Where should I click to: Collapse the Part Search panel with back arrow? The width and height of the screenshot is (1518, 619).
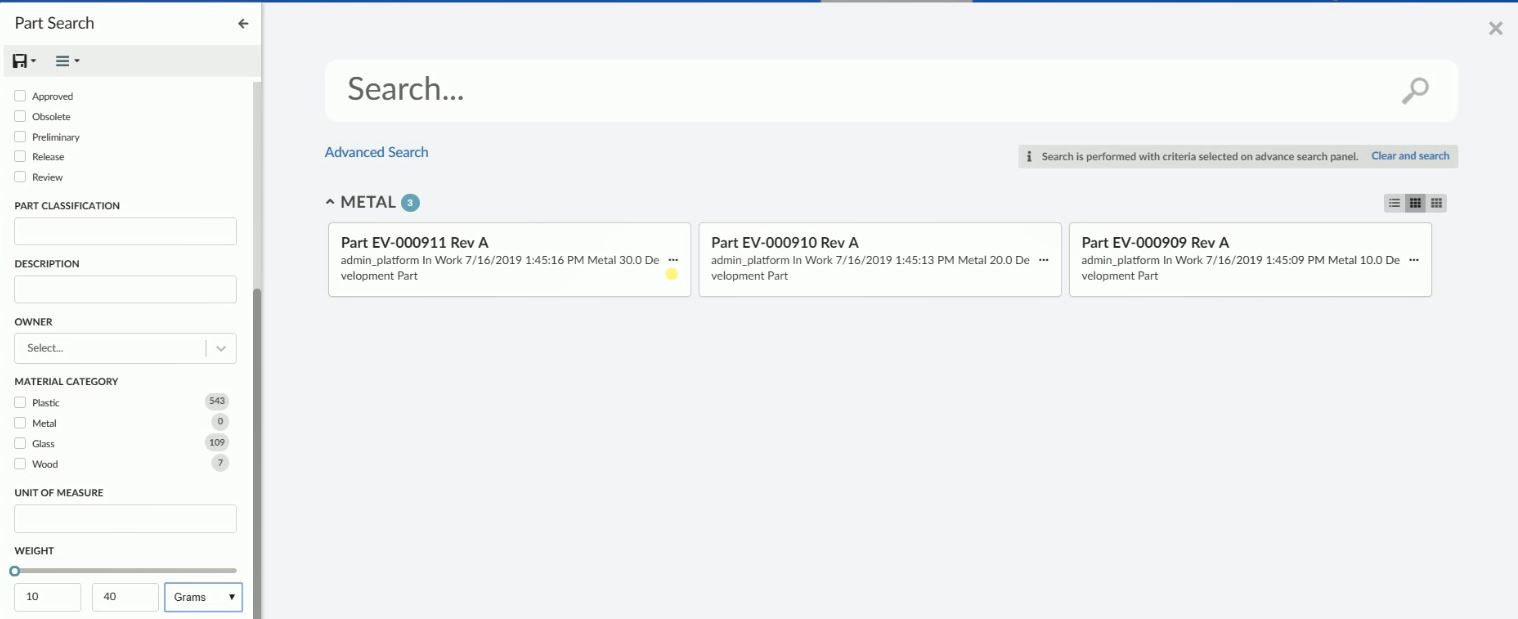[x=243, y=23]
